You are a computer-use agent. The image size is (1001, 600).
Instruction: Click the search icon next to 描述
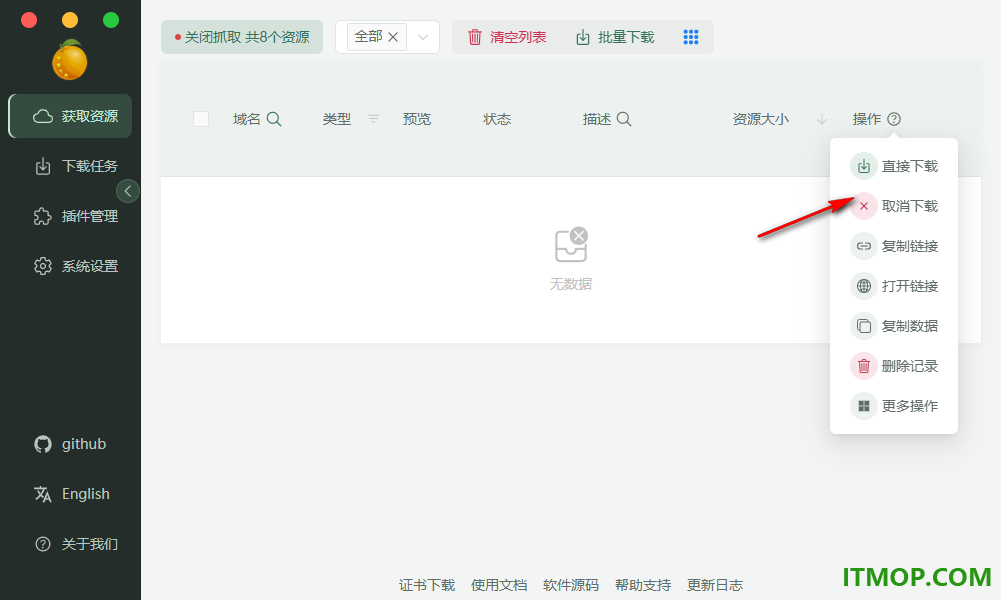(x=624, y=119)
